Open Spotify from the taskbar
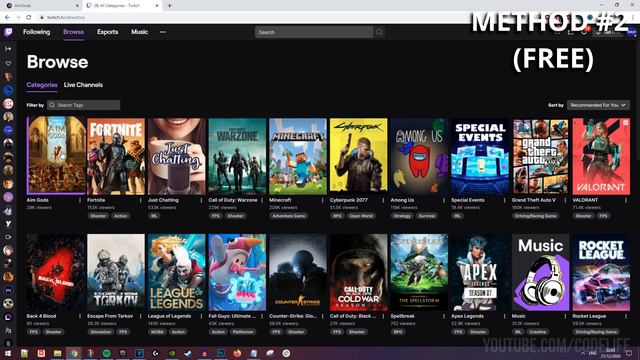Screen dimensions: 640x360 (x=107, y=353)
